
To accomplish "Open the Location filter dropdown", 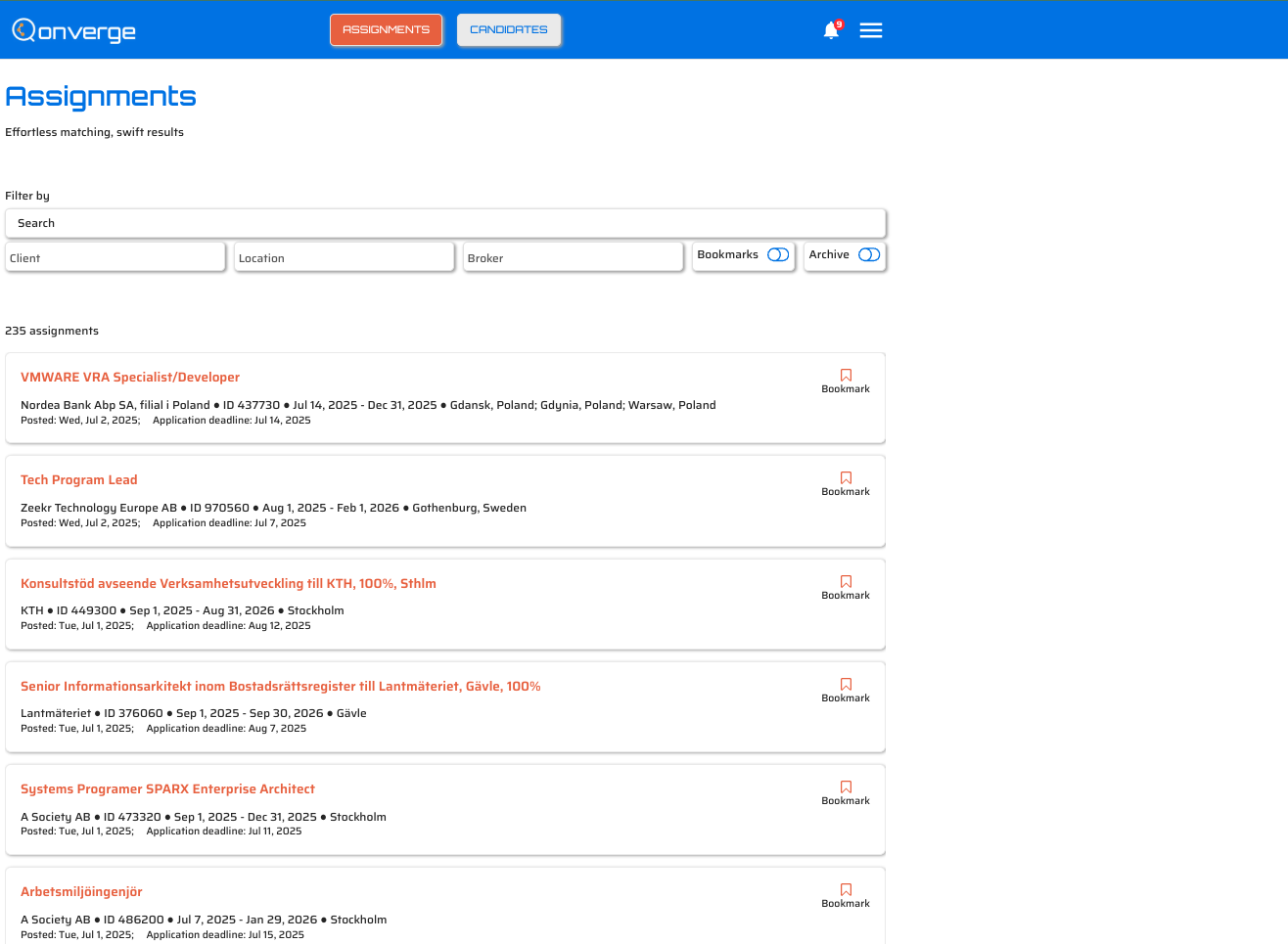I will (345, 257).
